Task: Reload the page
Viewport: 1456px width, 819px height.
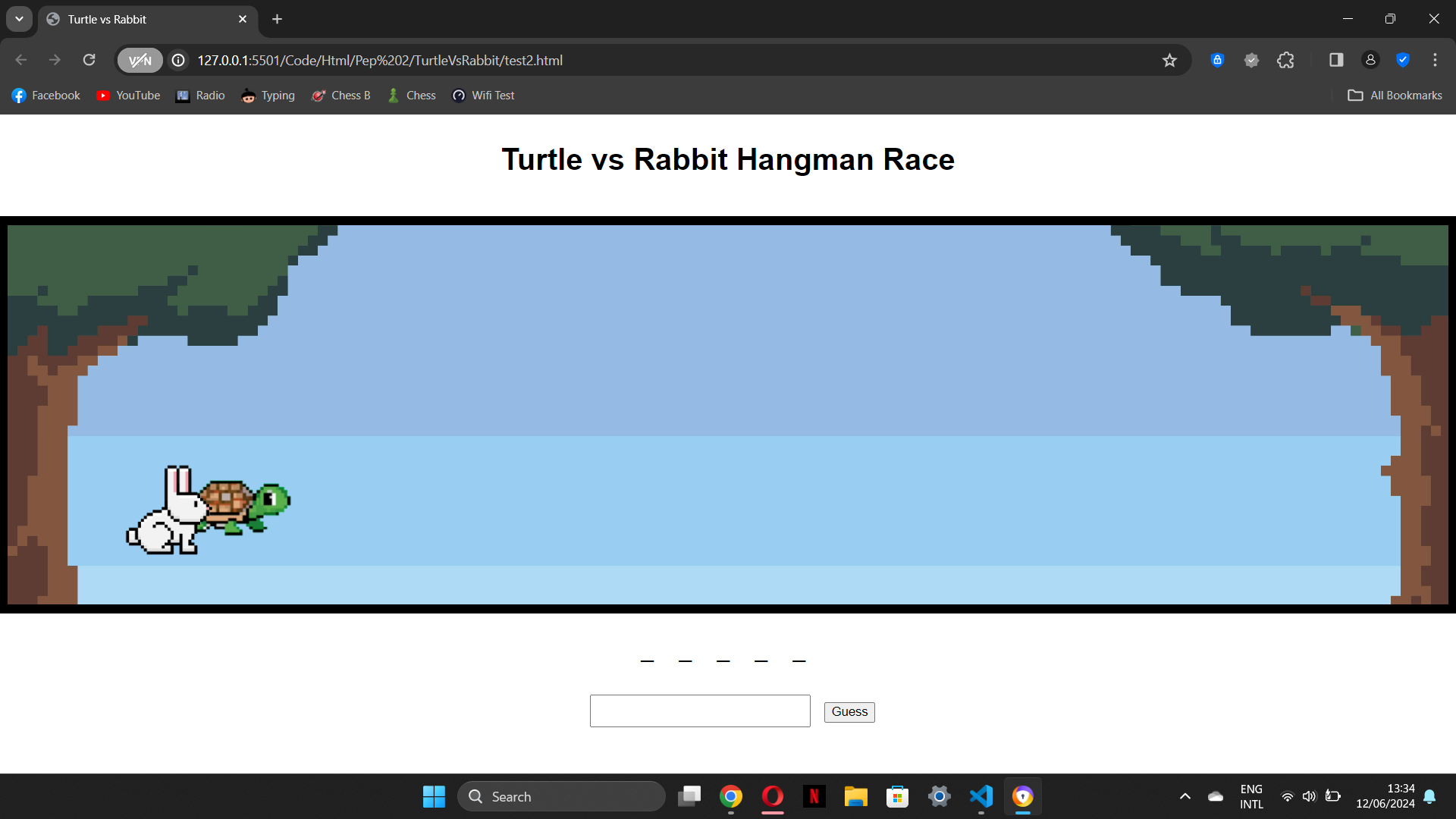Action: point(89,60)
